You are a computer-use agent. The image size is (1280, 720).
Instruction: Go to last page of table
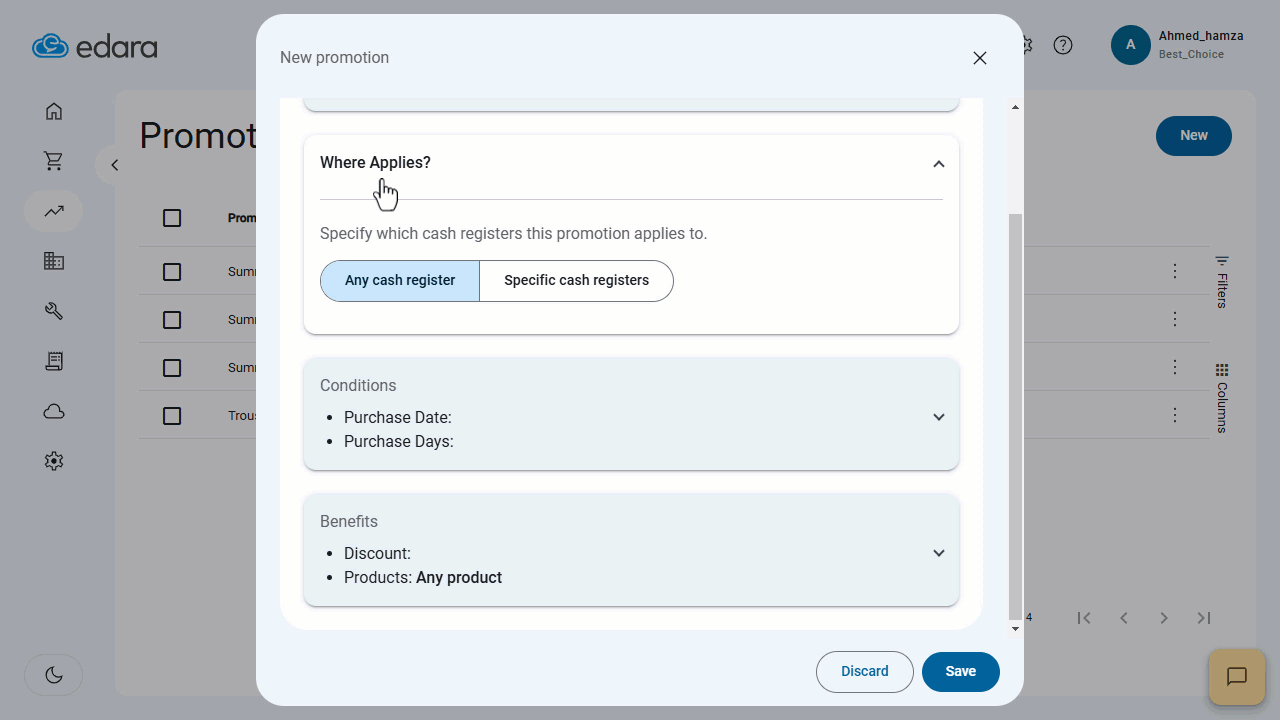click(x=1204, y=618)
